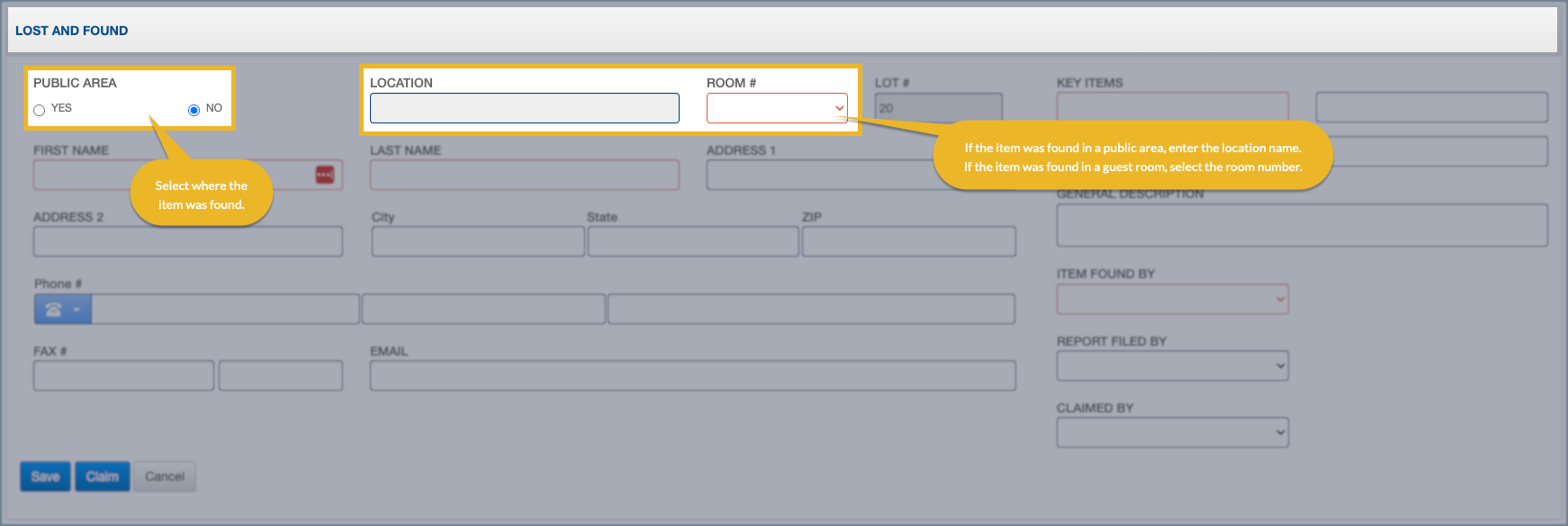The height and width of the screenshot is (526, 1568).
Task: Open the phone type icon dropdown
Action: [63, 310]
